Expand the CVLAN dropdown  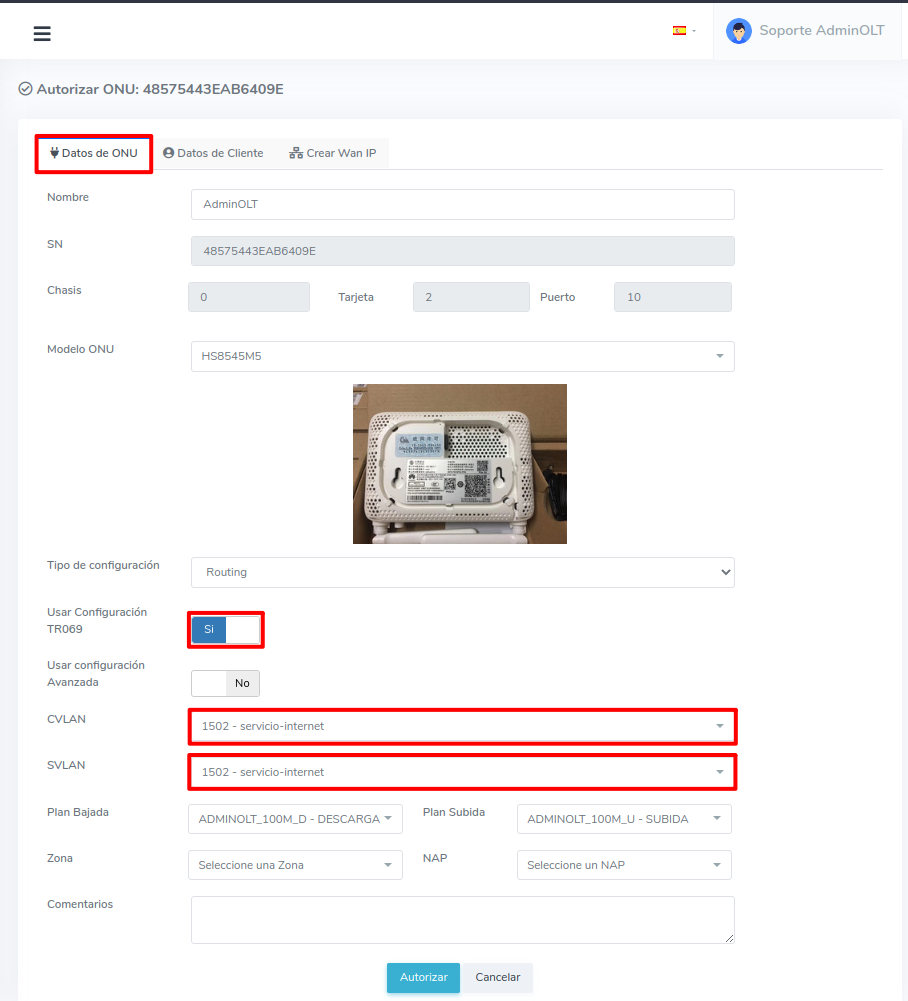click(462, 726)
